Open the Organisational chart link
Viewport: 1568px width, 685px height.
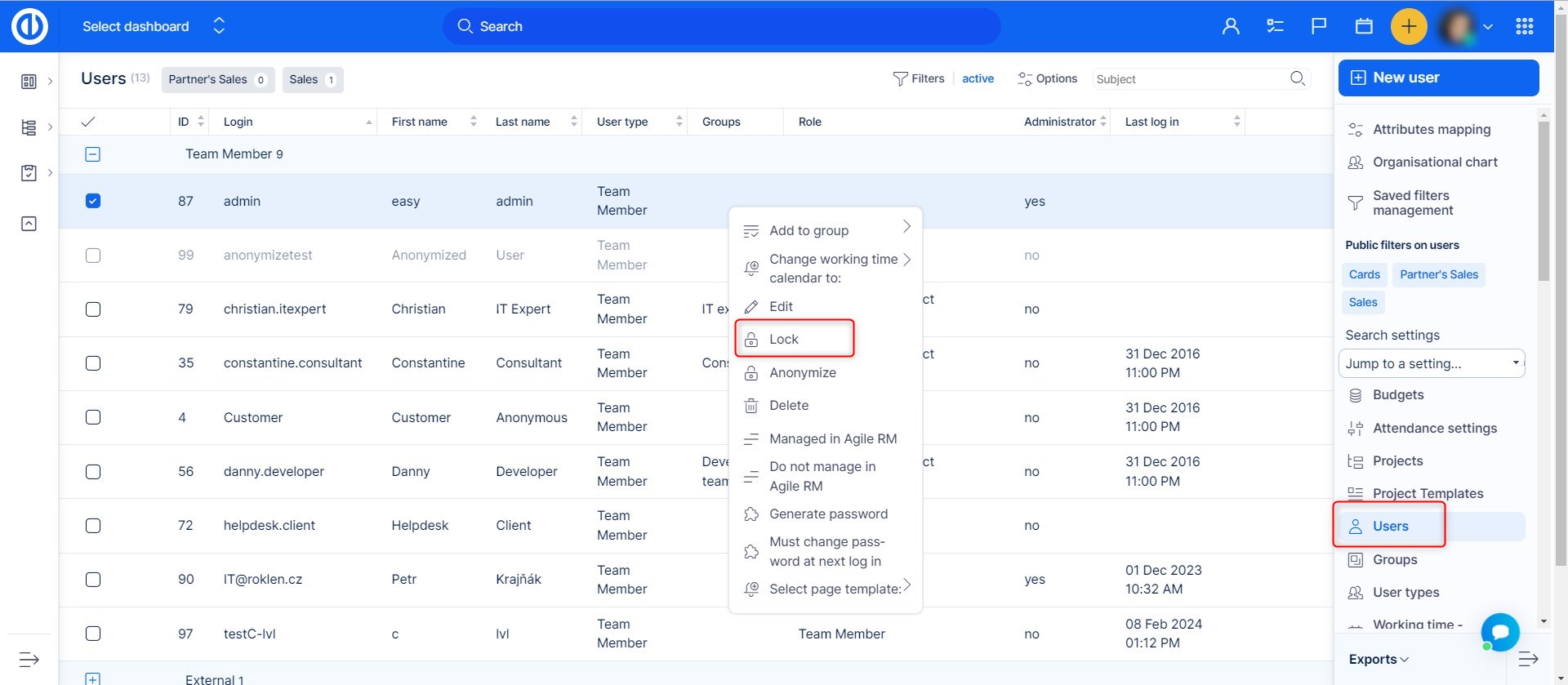coord(1434,162)
